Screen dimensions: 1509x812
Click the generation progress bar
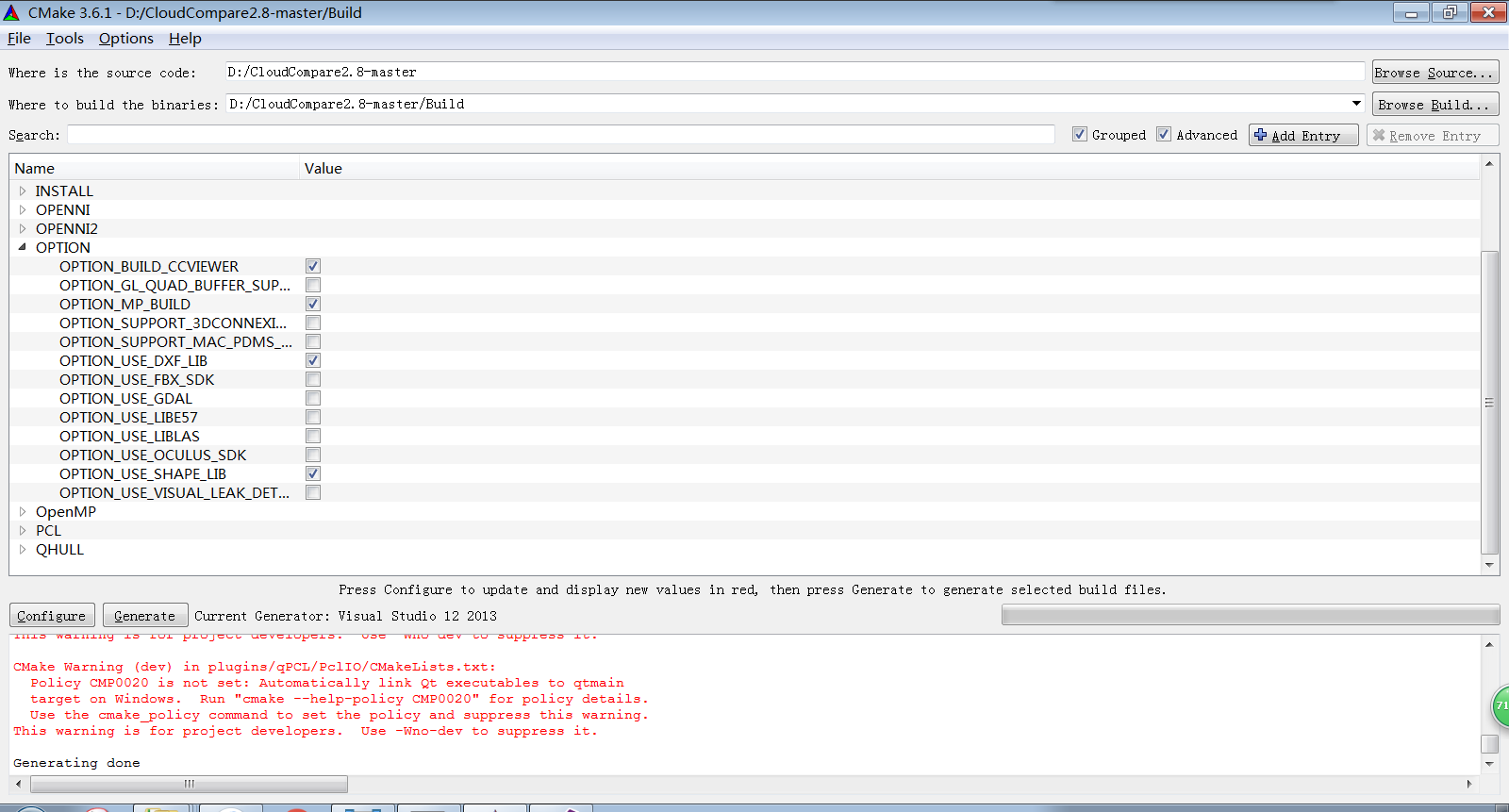(1251, 615)
